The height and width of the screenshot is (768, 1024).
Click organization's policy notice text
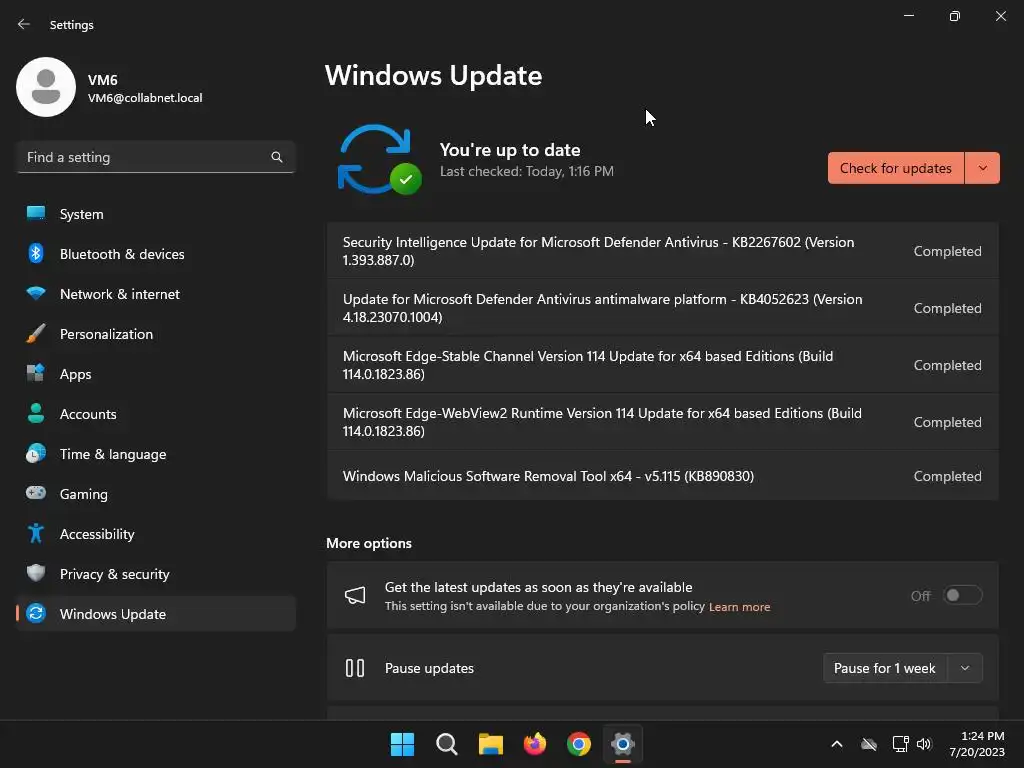[x=545, y=606]
